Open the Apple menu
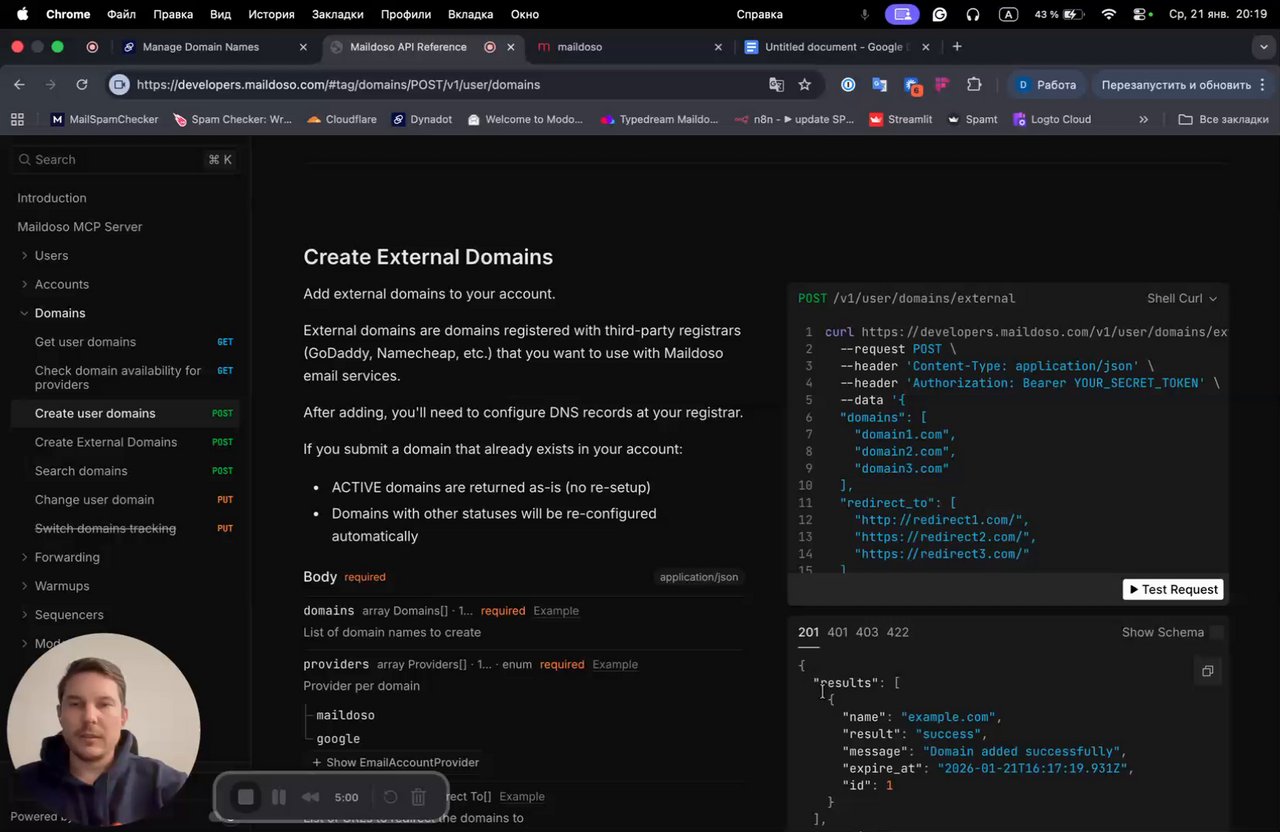The image size is (1280, 832). click(x=22, y=14)
